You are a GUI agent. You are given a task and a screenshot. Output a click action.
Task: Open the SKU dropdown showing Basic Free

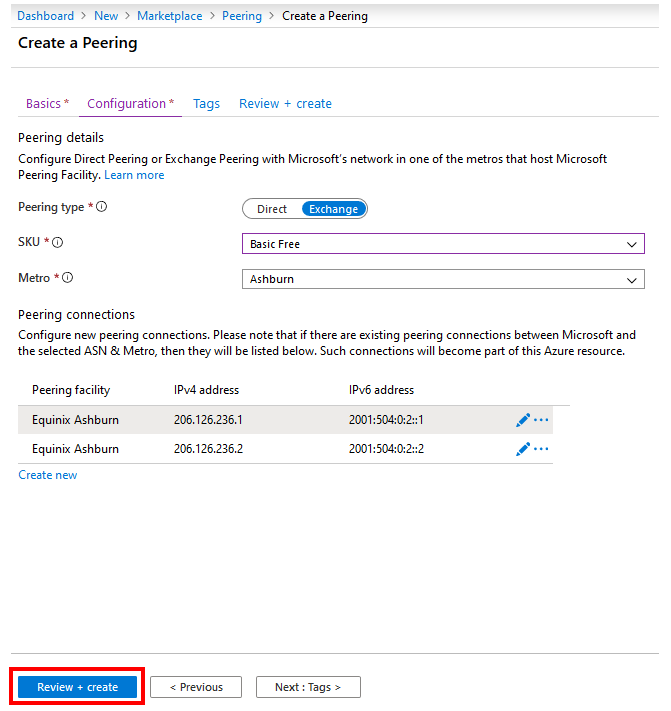[x=443, y=244]
